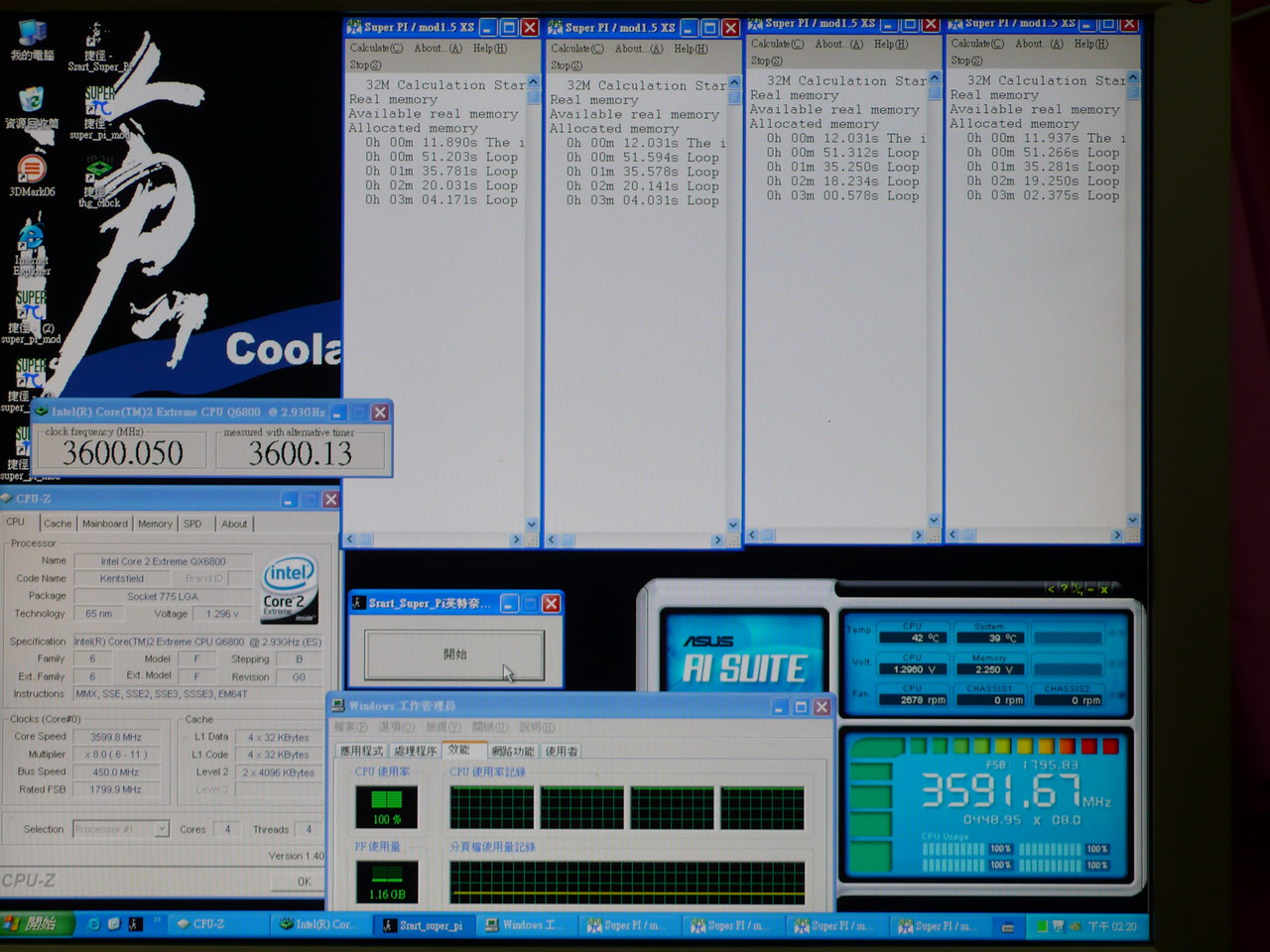1270x952 pixels.
Task: Click the language bar keyboard icon in taskbar
Action: (x=1008, y=927)
